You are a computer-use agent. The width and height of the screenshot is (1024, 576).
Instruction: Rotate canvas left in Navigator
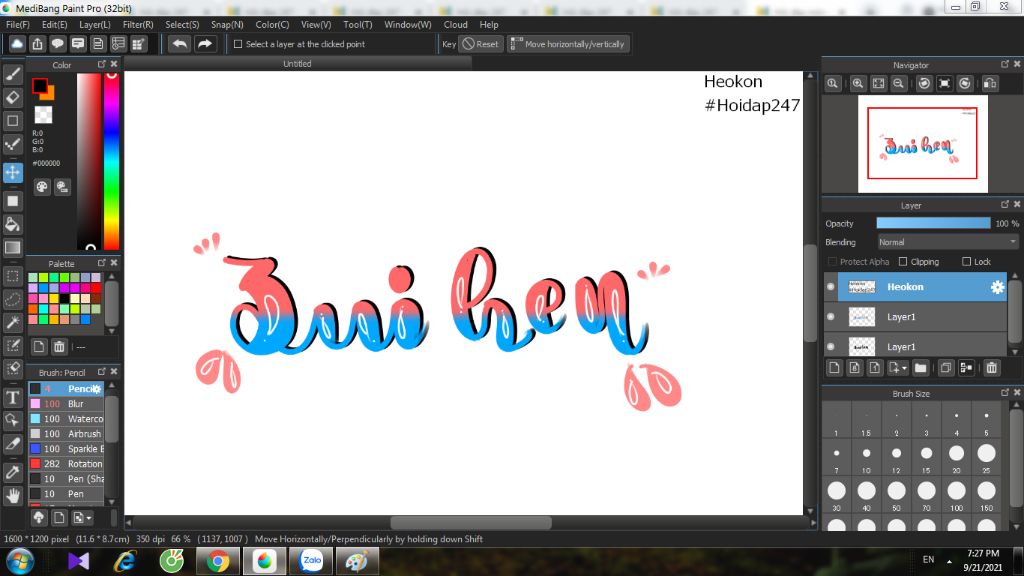[924, 84]
